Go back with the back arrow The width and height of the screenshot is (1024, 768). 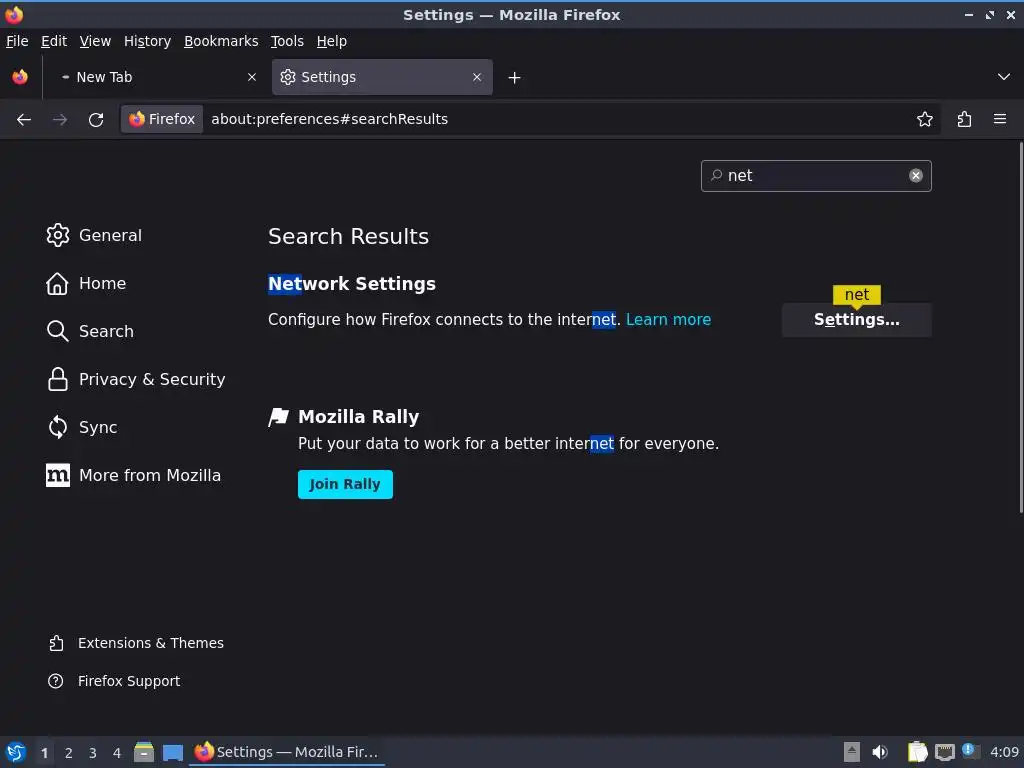pos(24,120)
